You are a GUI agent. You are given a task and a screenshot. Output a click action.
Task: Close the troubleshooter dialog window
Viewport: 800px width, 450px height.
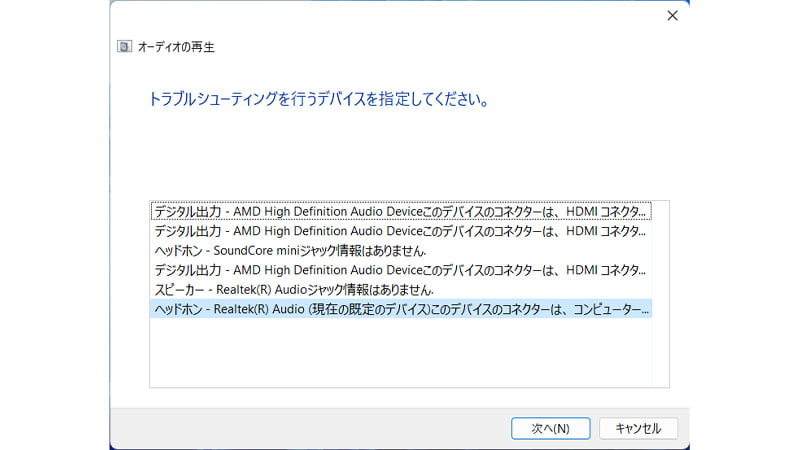tap(672, 15)
